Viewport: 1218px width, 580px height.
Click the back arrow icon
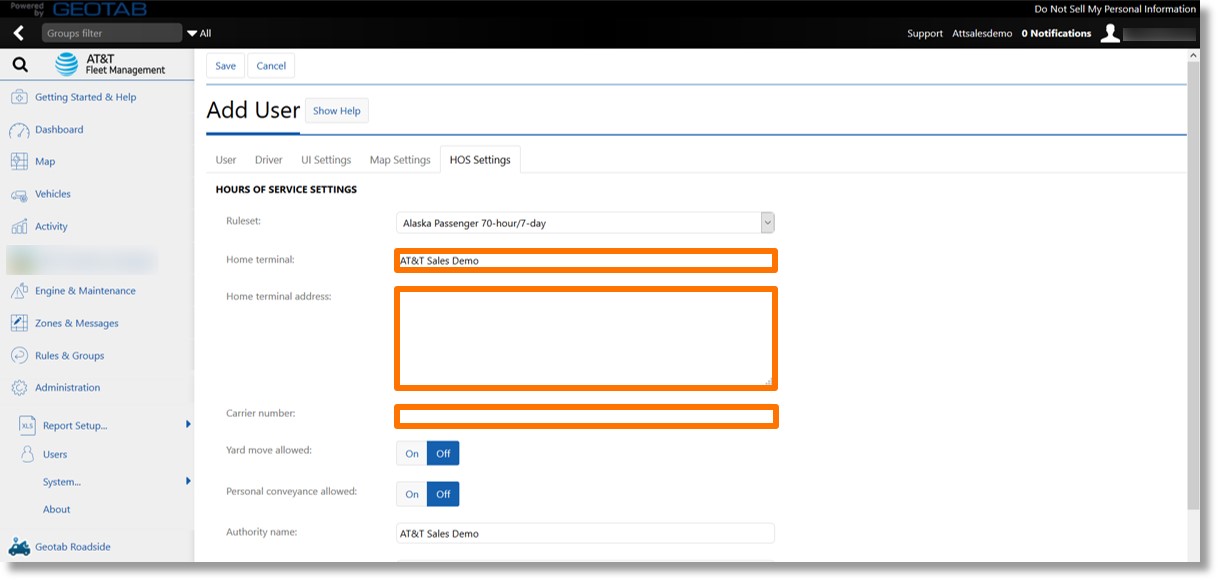click(18, 33)
